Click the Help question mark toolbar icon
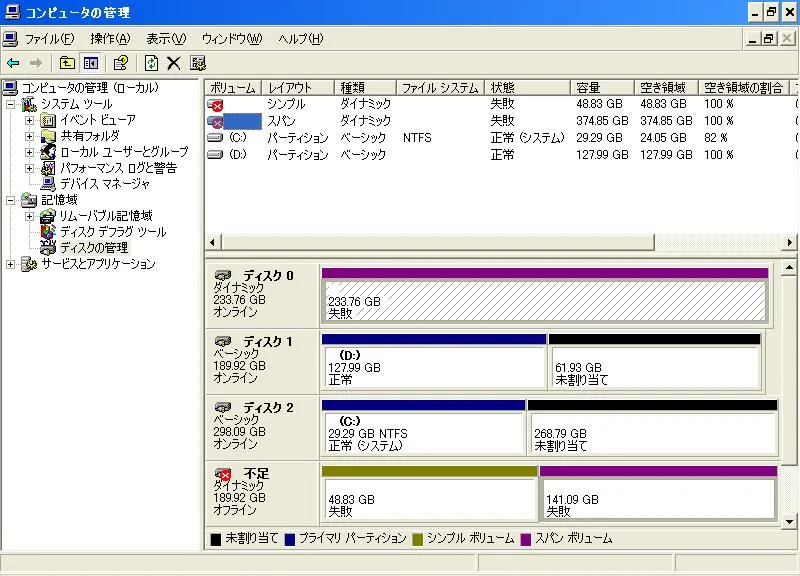The image size is (800, 576). coord(121,63)
